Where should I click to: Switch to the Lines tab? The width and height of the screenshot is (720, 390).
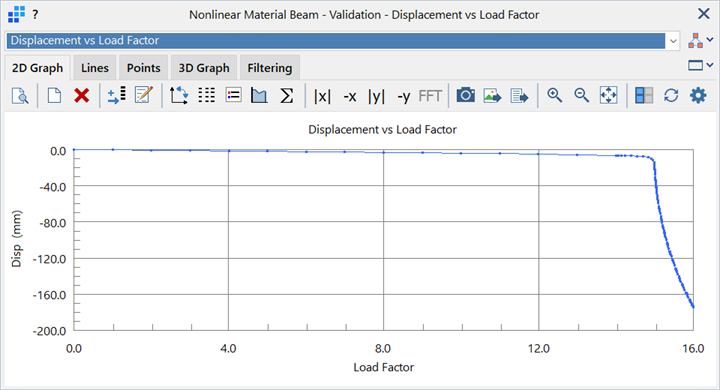point(95,68)
